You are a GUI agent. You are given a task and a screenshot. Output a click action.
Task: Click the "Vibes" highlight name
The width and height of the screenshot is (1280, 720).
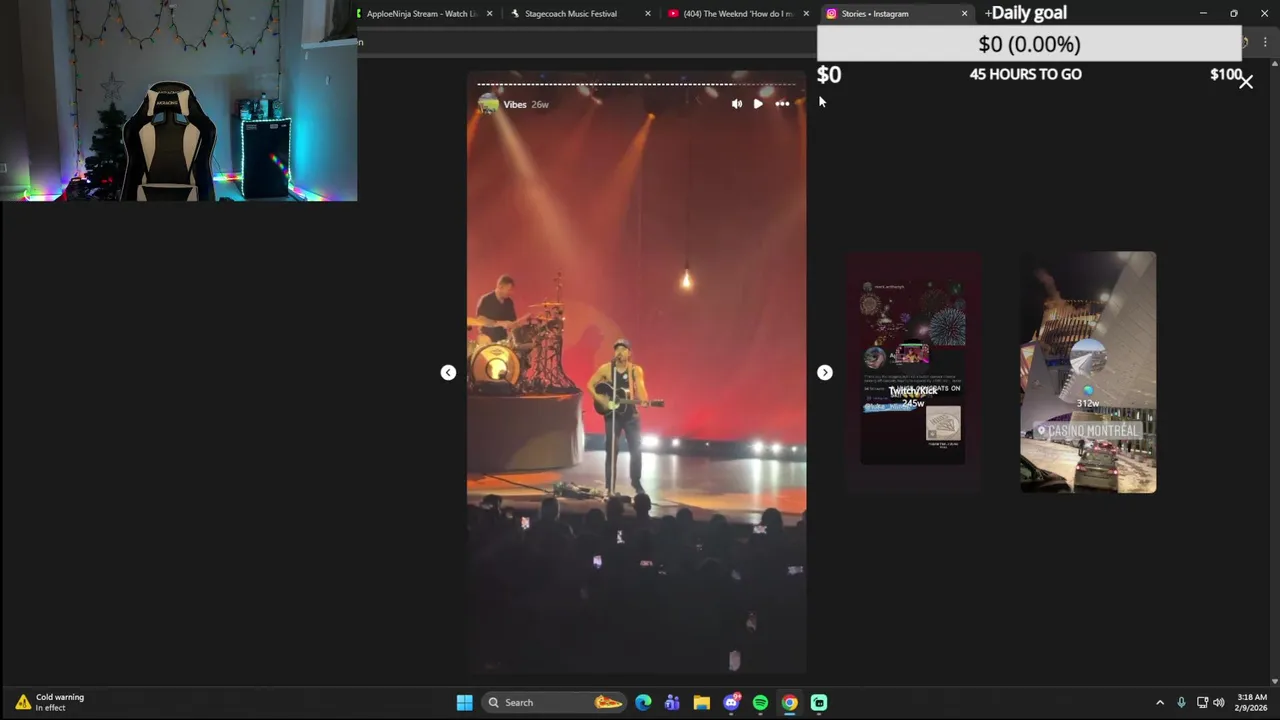pyautogui.click(x=515, y=104)
